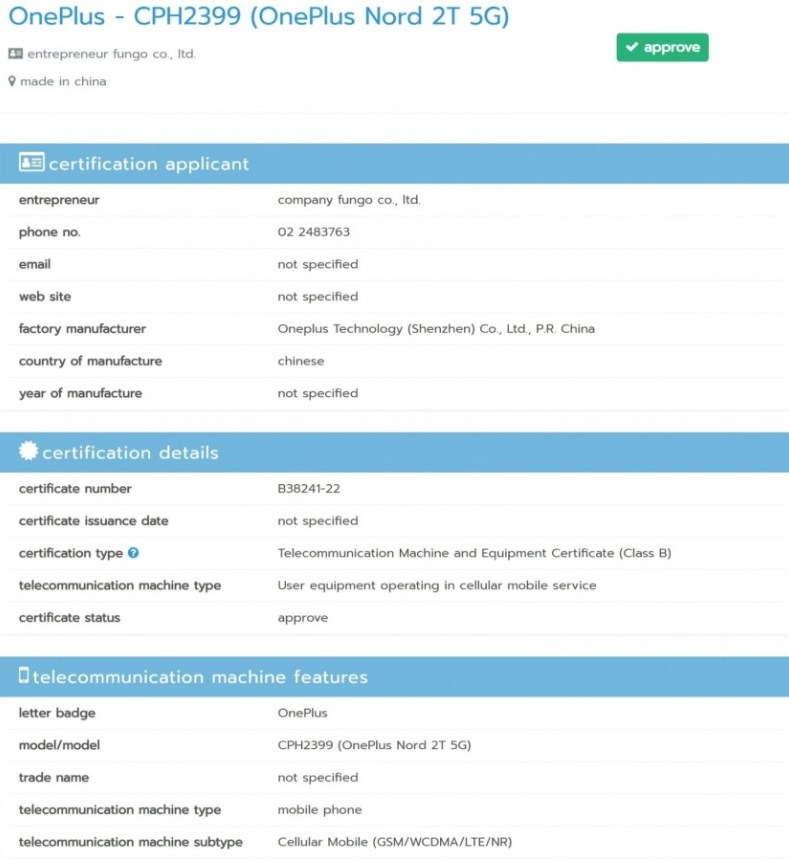Click the certificate number B38241-22
The height and width of the screenshot is (859, 789).
click(x=308, y=489)
